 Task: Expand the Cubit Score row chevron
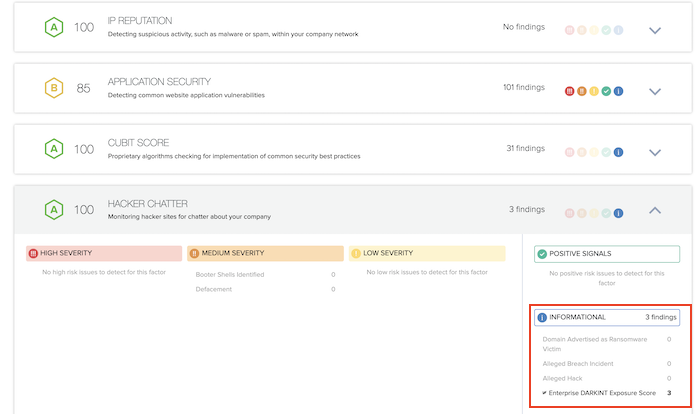tap(654, 152)
